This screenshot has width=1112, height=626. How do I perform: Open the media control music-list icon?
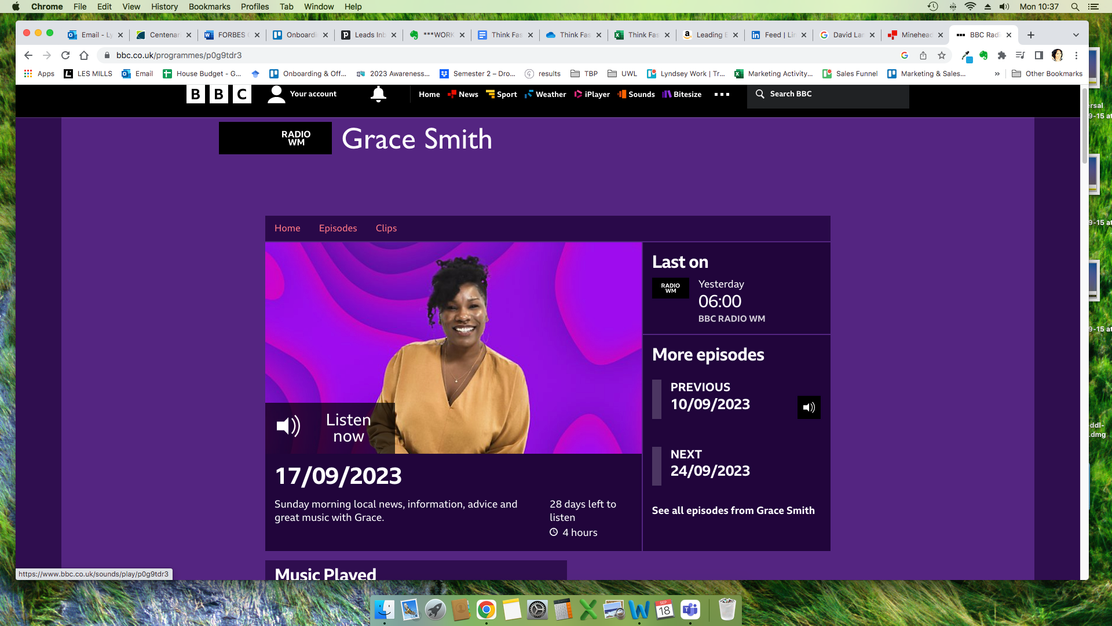pos(1020,55)
